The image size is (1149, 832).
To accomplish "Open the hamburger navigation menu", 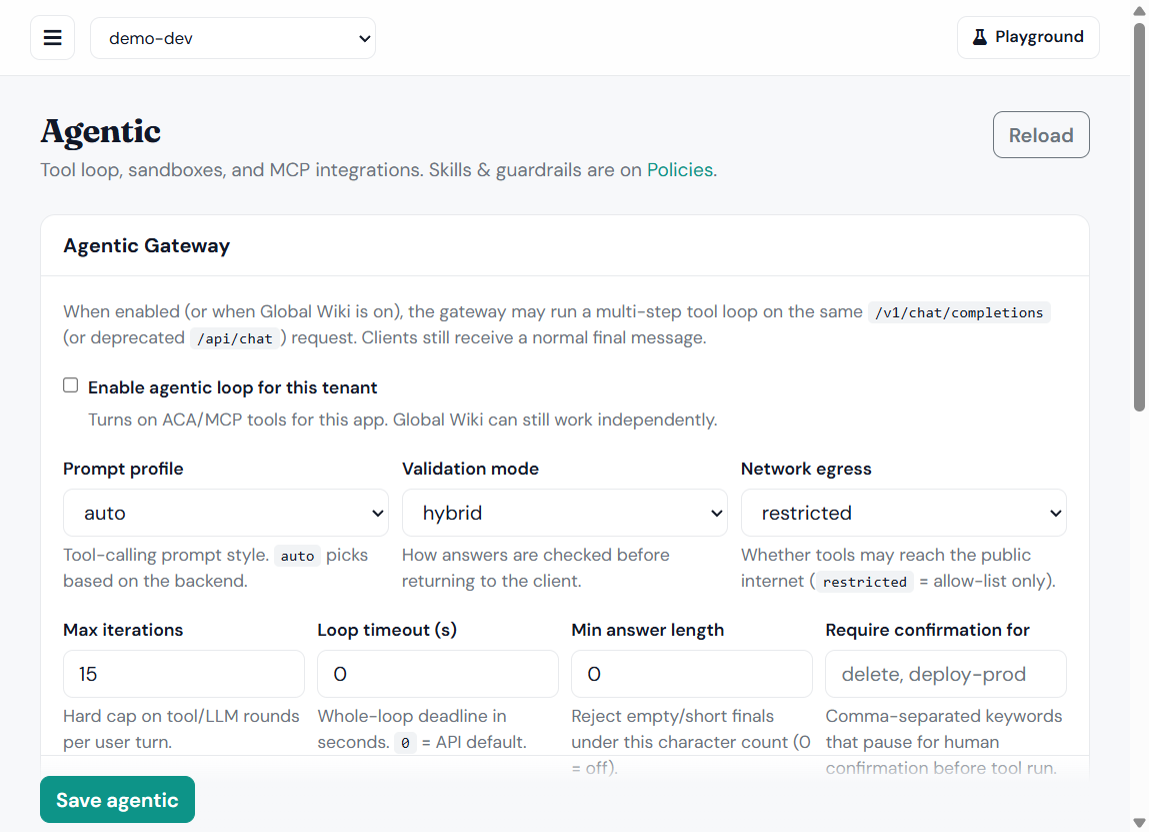I will (52, 37).
